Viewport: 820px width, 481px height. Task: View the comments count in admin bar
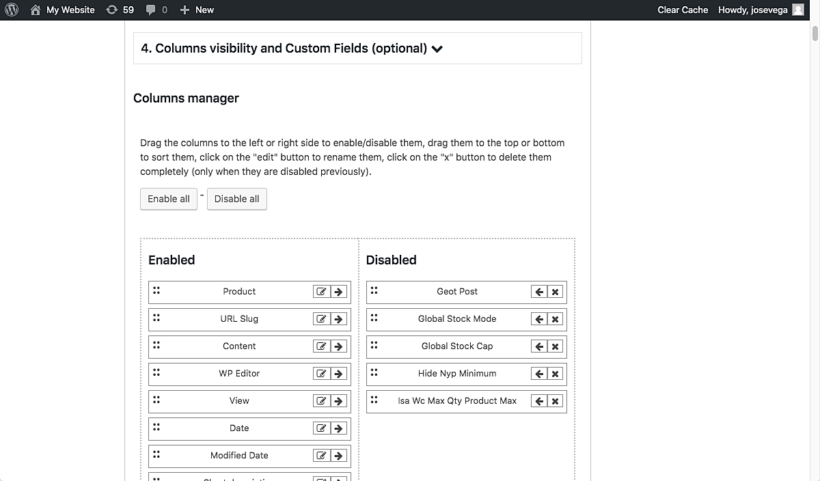click(156, 9)
